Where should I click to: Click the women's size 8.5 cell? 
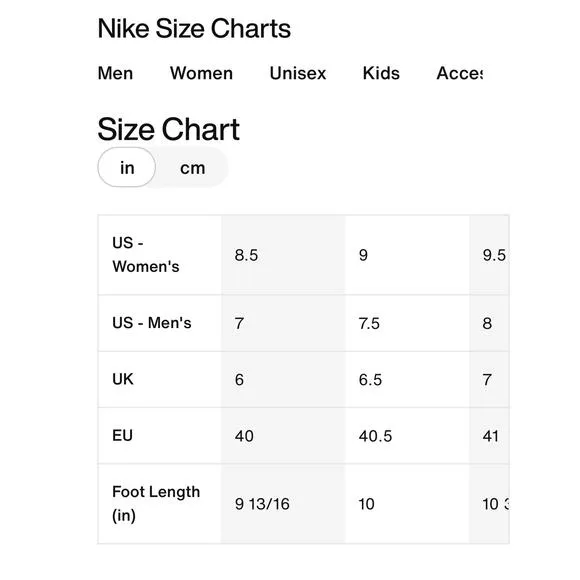pyautogui.click(x=283, y=255)
